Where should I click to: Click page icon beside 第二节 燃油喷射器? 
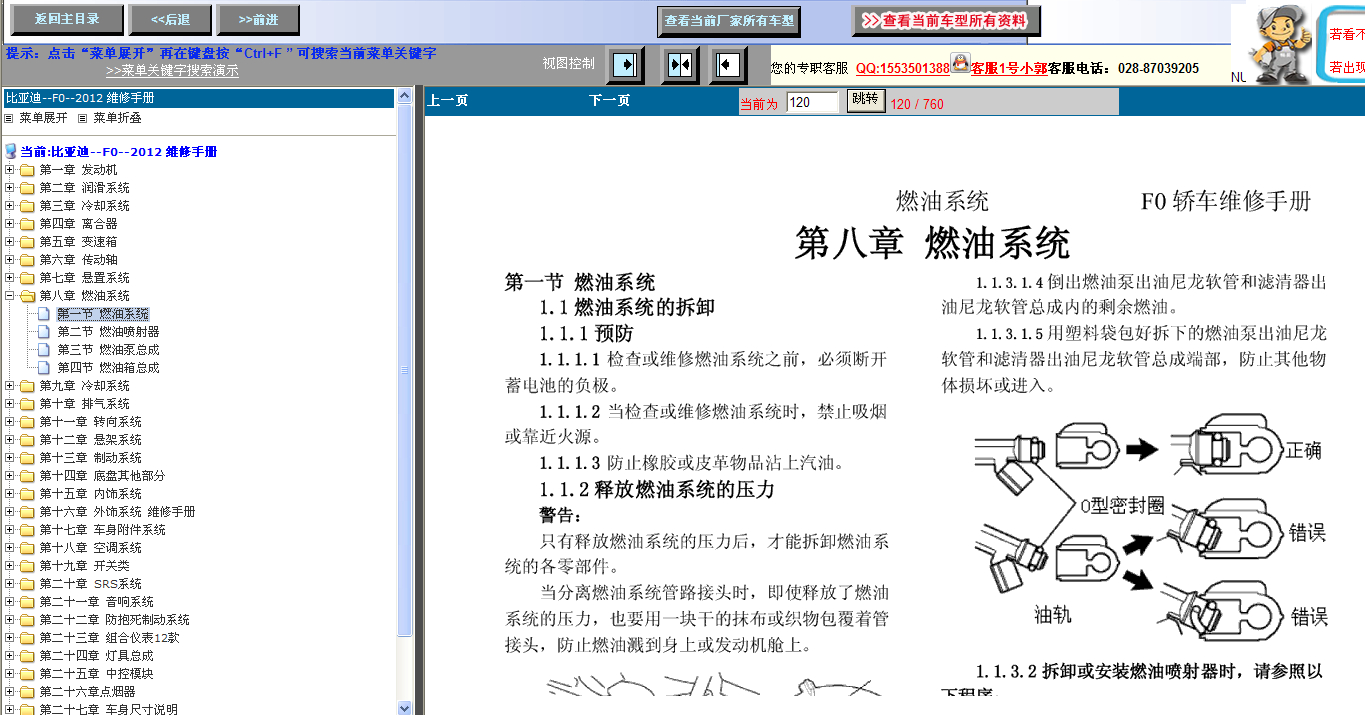44,332
